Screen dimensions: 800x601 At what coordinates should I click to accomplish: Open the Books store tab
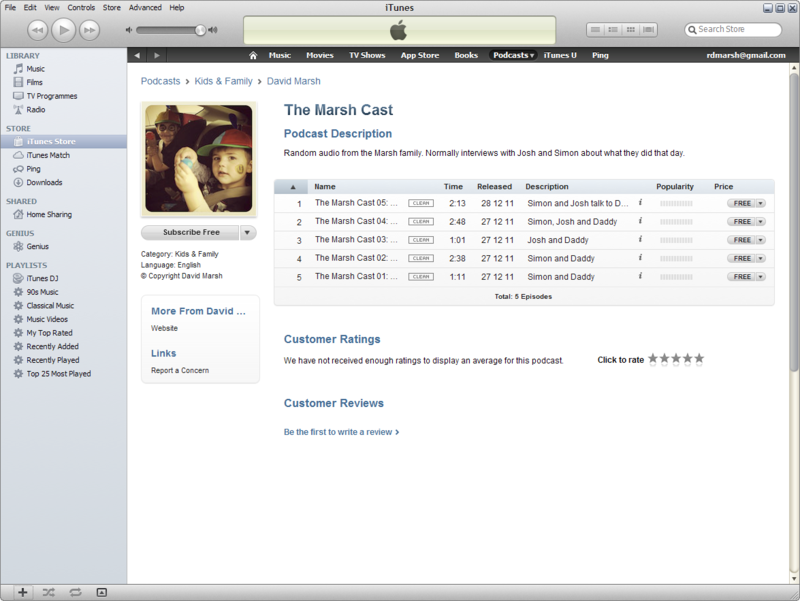point(466,55)
